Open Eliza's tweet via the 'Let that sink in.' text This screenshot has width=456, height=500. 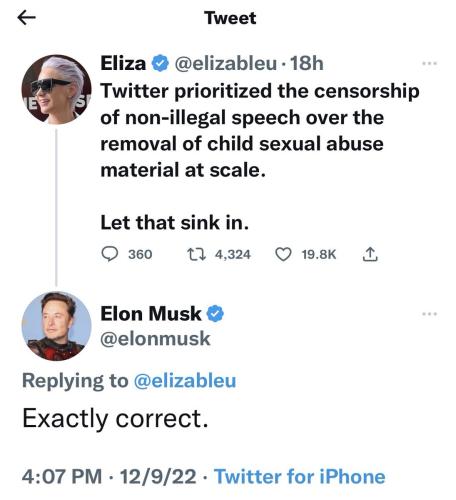[x=175, y=223]
